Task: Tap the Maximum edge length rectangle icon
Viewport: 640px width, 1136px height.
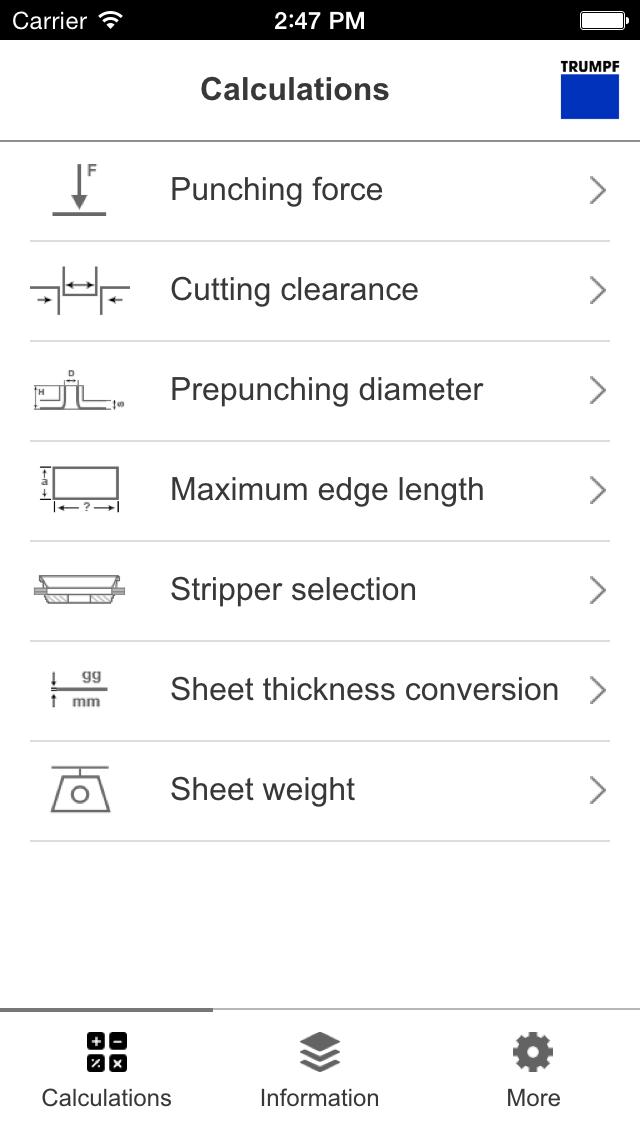Action: coord(79,490)
